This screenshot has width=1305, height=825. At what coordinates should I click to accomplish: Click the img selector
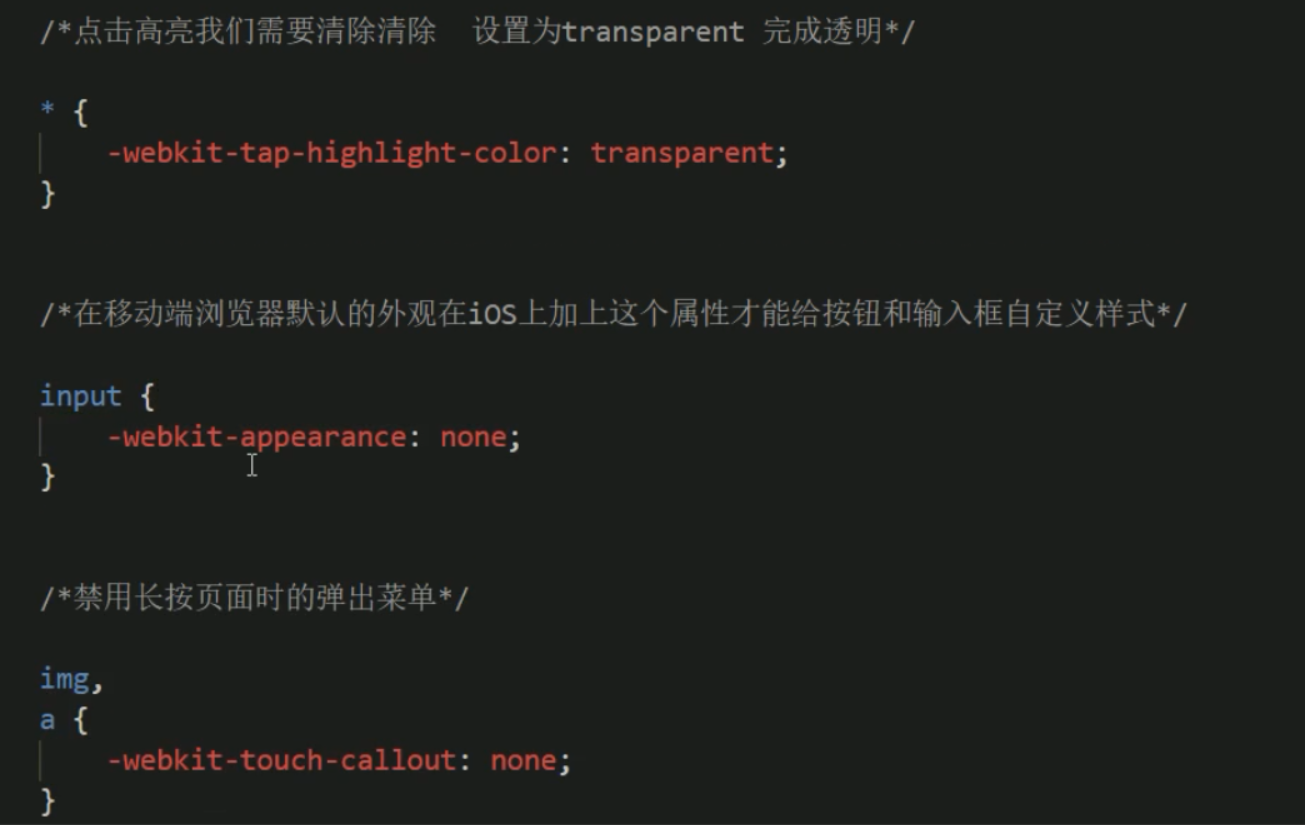(x=65, y=679)
